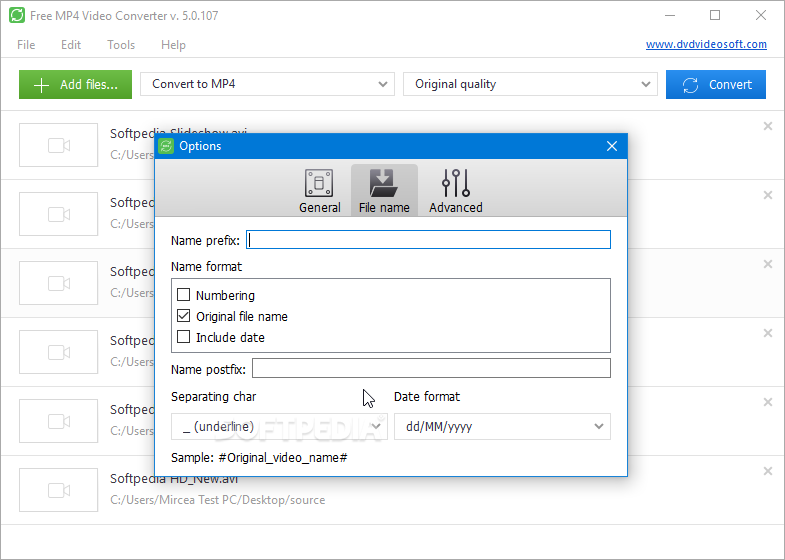
Task: Click the second video's thumbnail
Action: click(x=59, y=214)
